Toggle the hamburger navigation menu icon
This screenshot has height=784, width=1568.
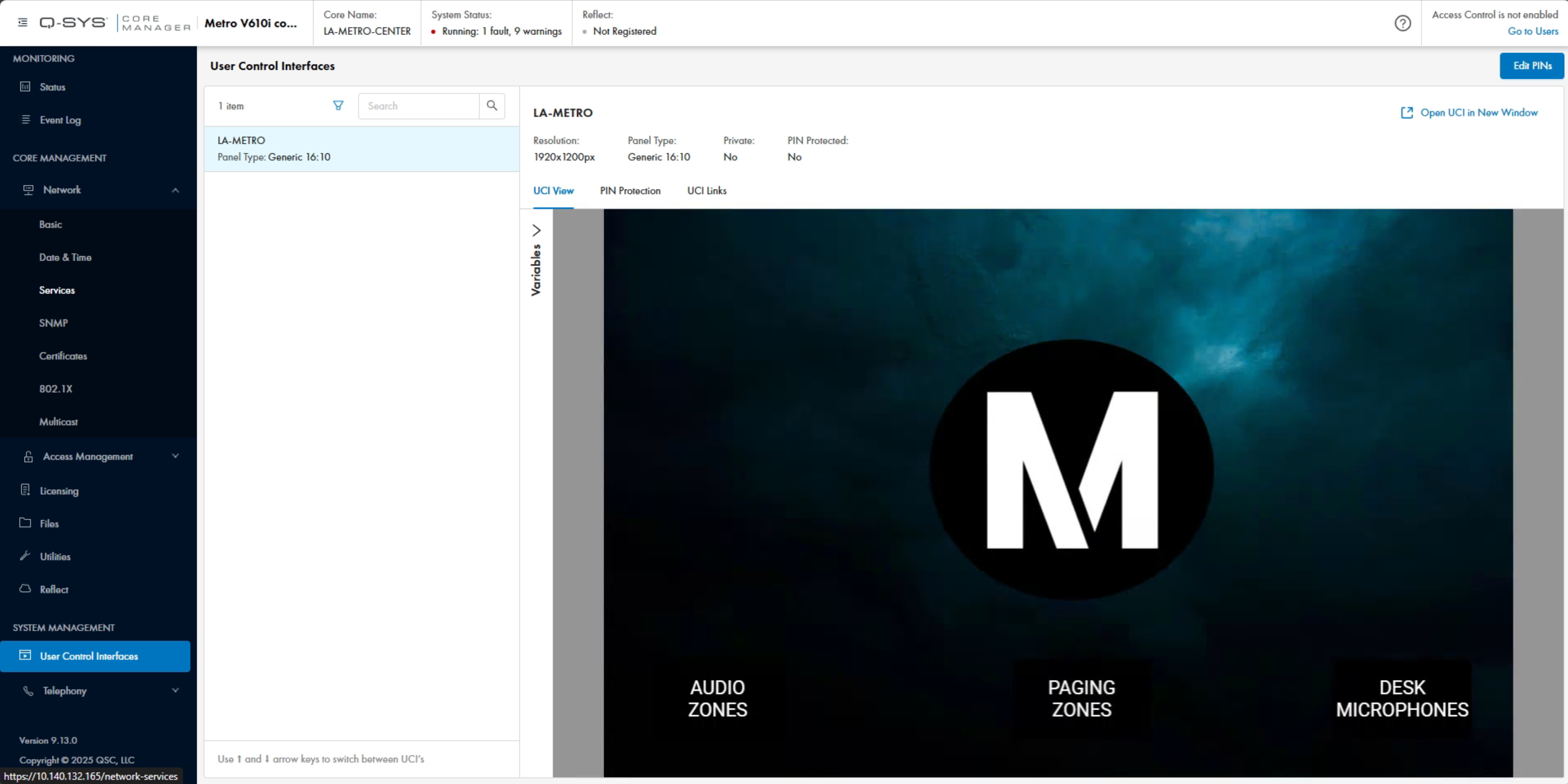coord(23,23)
